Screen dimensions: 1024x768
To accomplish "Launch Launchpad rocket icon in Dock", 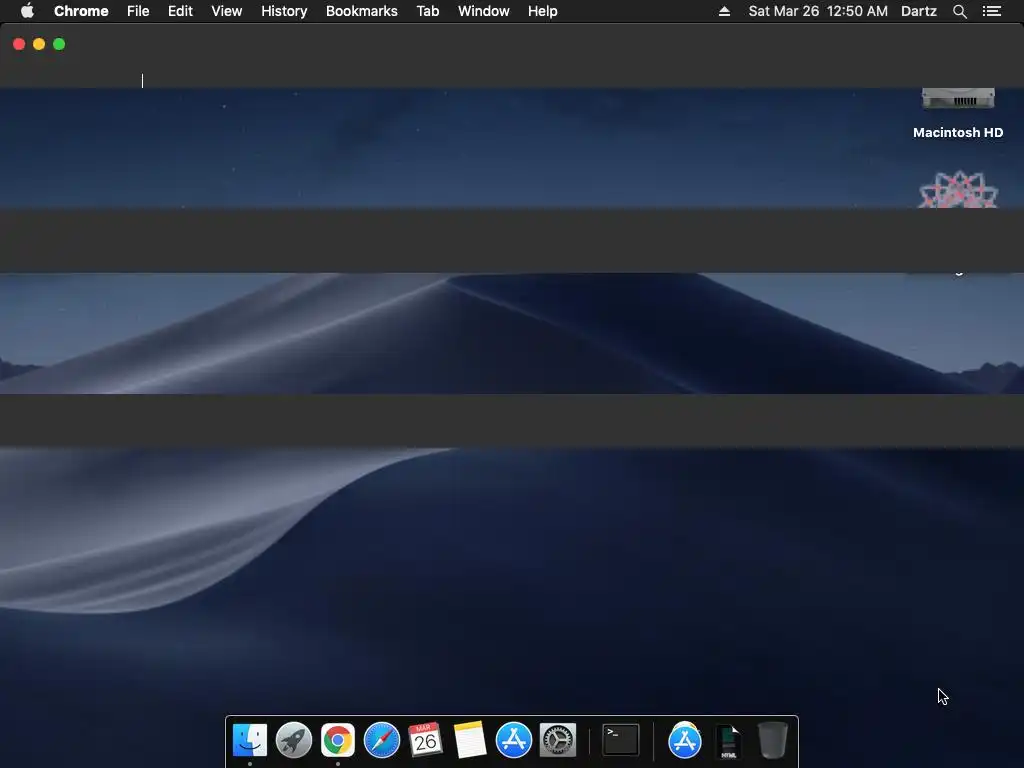I will (293, 740).
